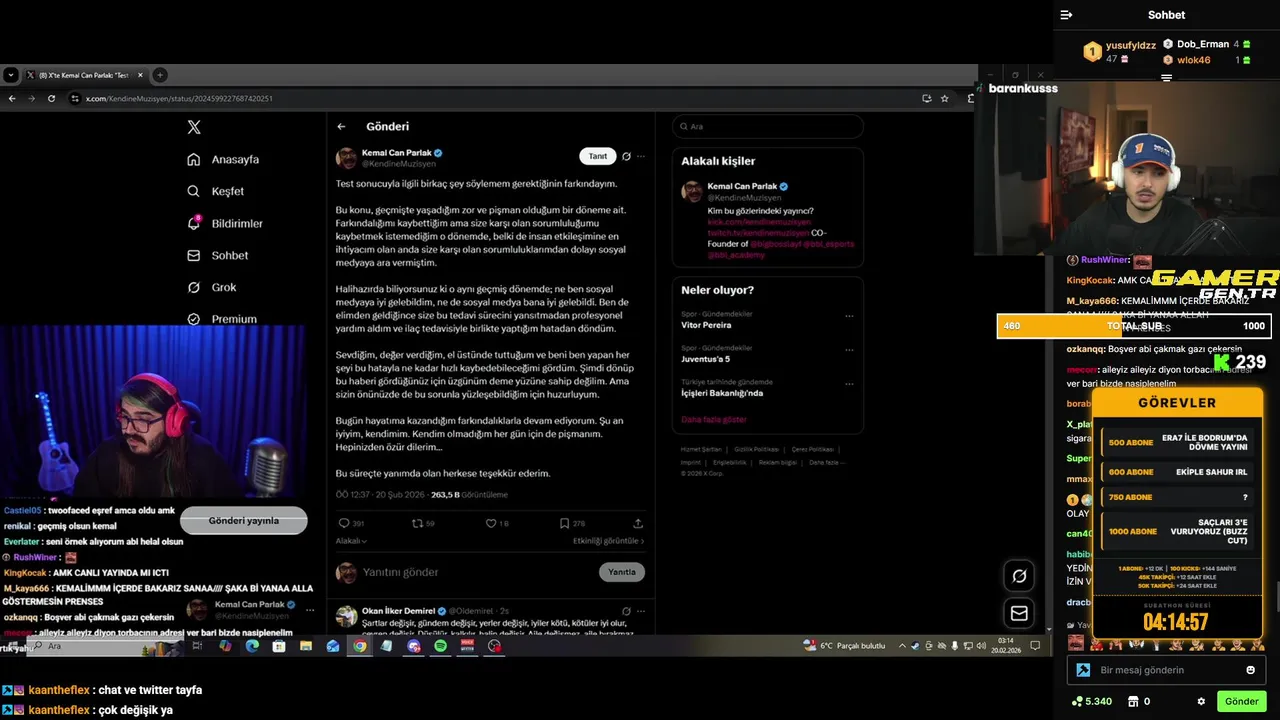Open leaderboard entry yusufyldzz
This screenshot has height=720, width=1280.
pyautogui.click(x=1121, y=51)
